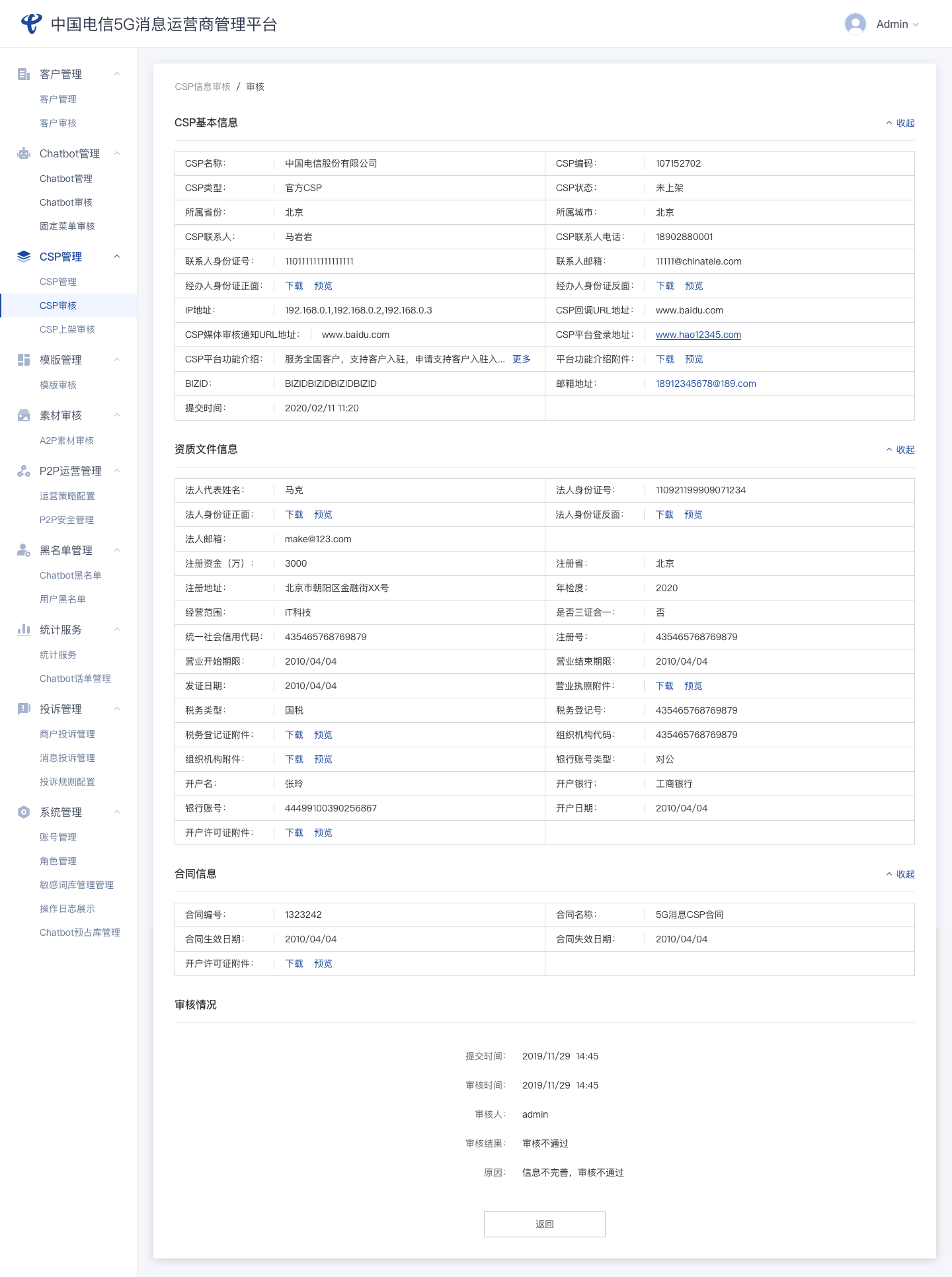Open 模版审核 in the sidebar
The width and height of the screenshot is (952, 1277).
click(x=58, y=385)
